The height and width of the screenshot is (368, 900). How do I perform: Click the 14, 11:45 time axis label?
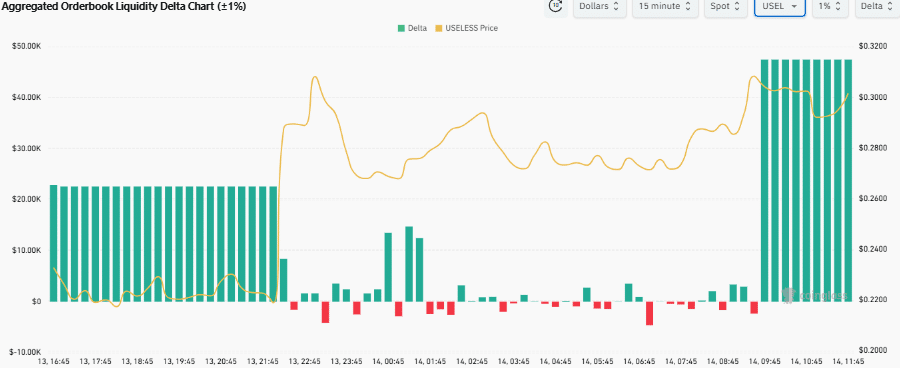pyautogui.click(x=849, y=362)
